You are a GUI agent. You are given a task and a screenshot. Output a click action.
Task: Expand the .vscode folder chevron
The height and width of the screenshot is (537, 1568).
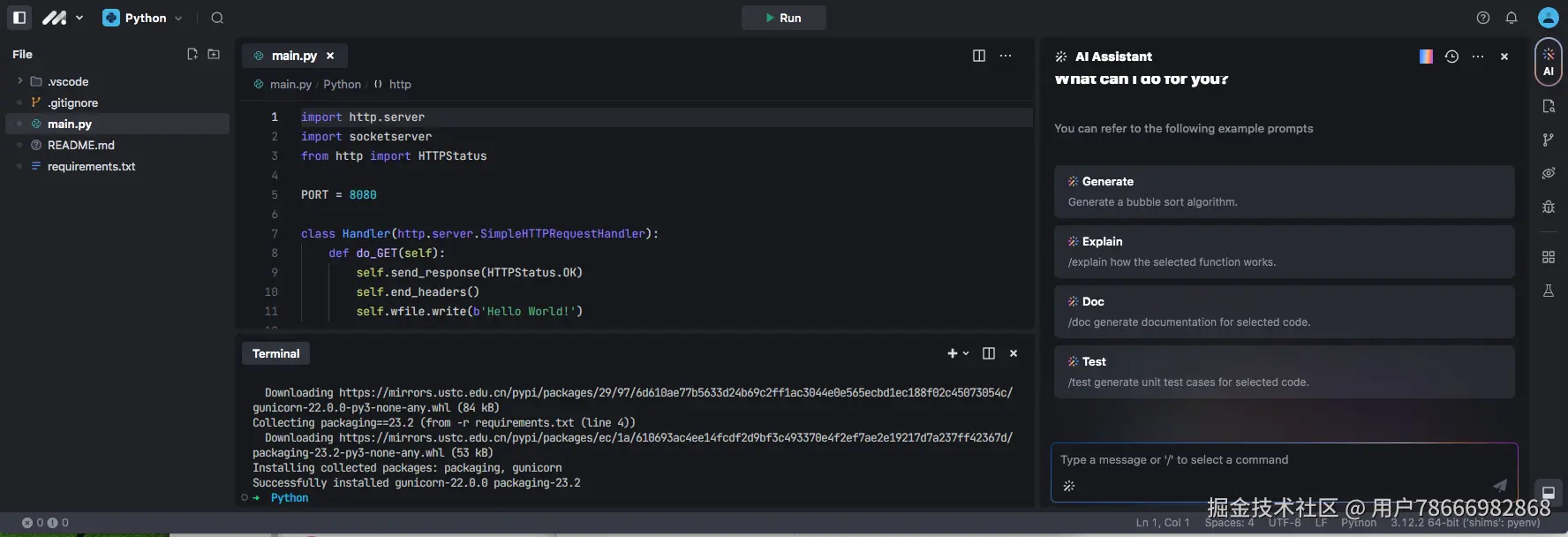19,81
